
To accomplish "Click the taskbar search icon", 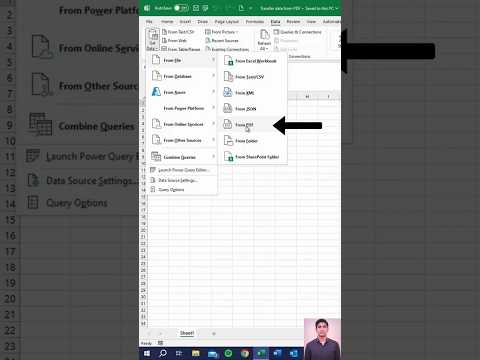I will (163, 353).
